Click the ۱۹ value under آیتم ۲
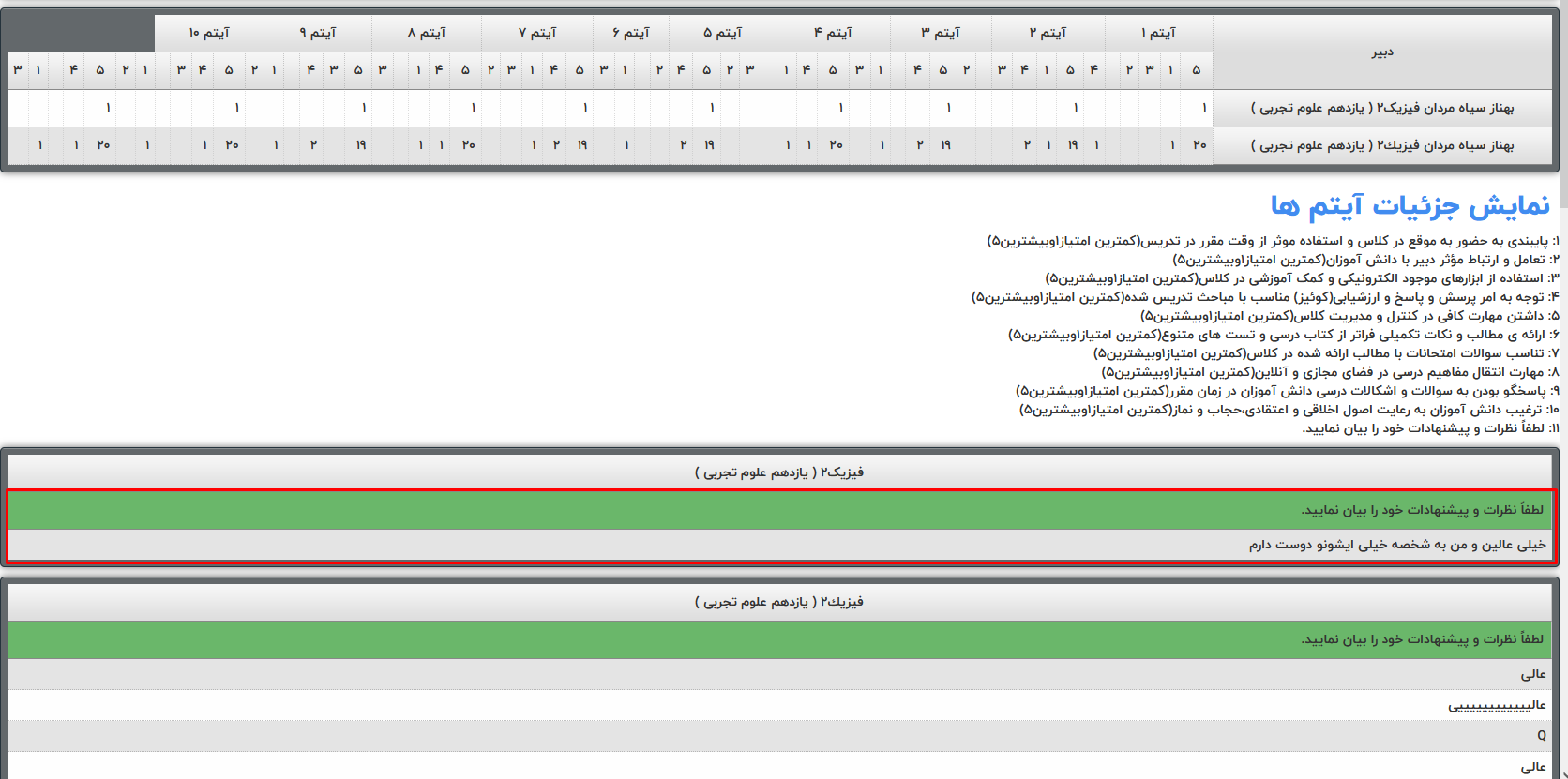Screen dimensions: 1568x779 coord(1072,145)
